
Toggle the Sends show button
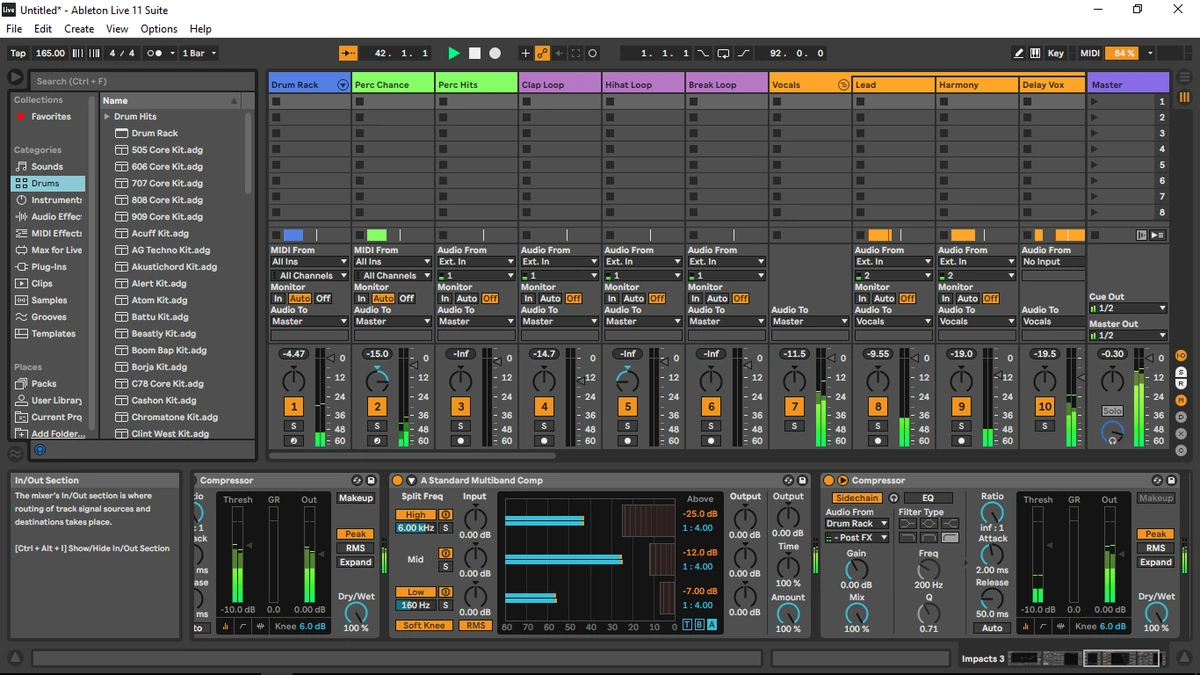point(1181,370)
